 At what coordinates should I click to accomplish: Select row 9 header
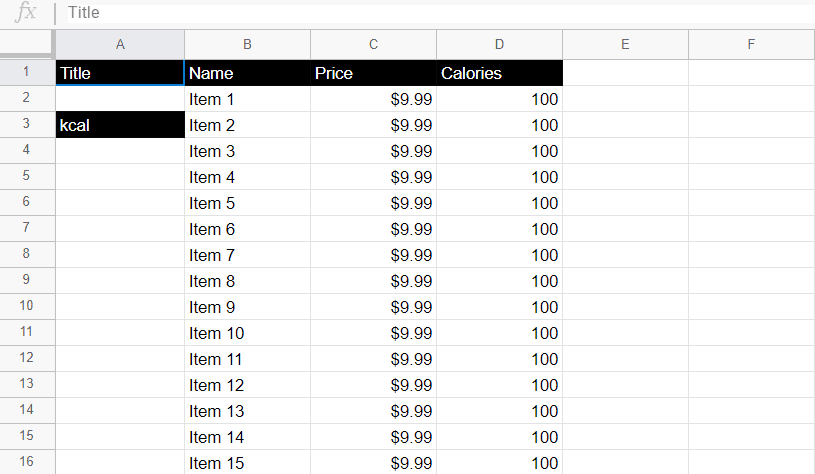27,280
